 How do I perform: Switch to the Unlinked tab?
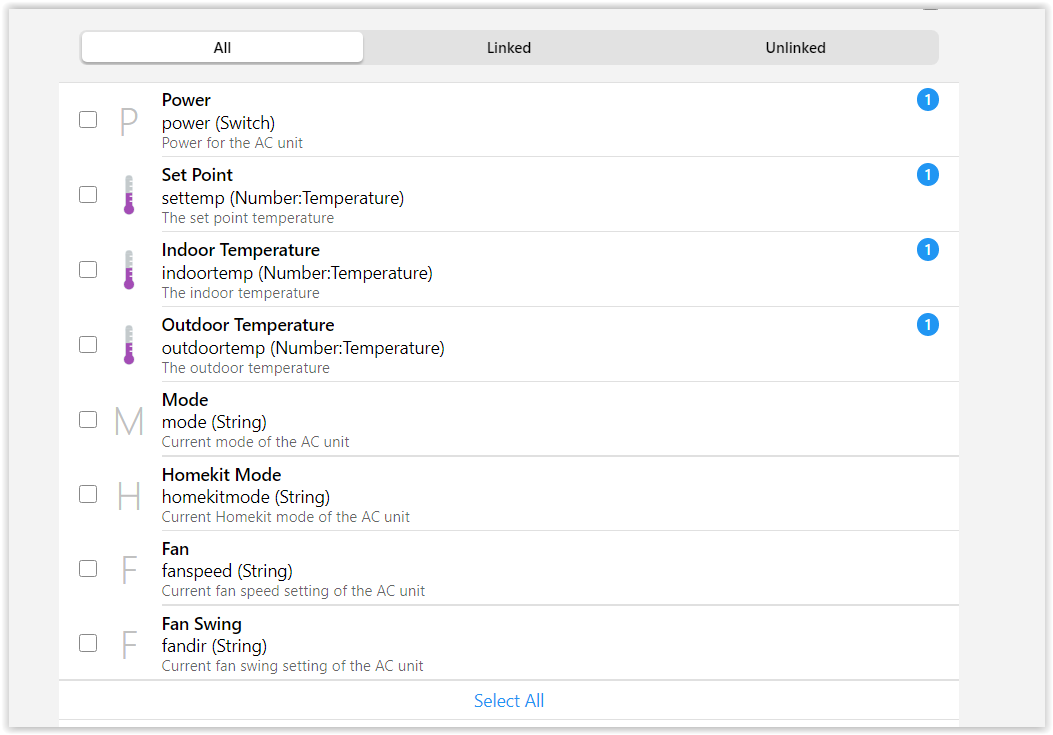[x=795, y=48]
